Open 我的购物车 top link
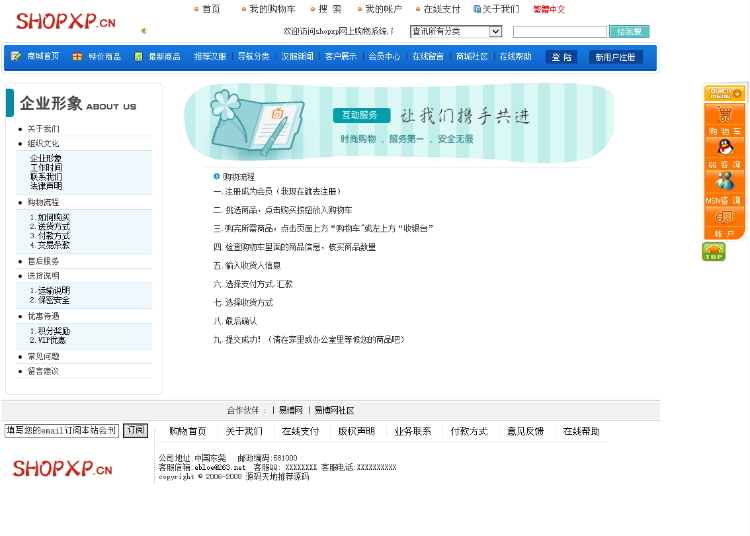This screenshot has height=536, width=750. (272, 9)
